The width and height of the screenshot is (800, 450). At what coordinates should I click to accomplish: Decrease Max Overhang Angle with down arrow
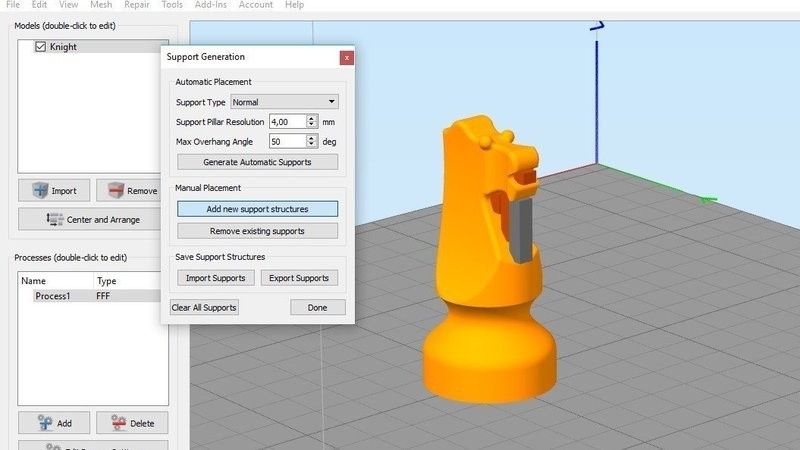tap(312, 145)
